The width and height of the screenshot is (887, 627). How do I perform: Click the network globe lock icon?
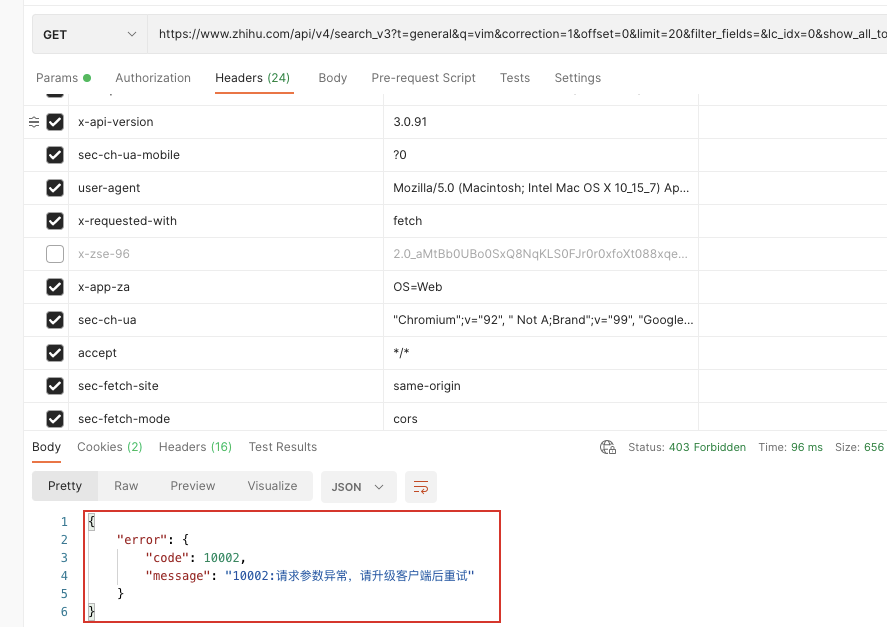pyautogui.click(x=608, y=448)
